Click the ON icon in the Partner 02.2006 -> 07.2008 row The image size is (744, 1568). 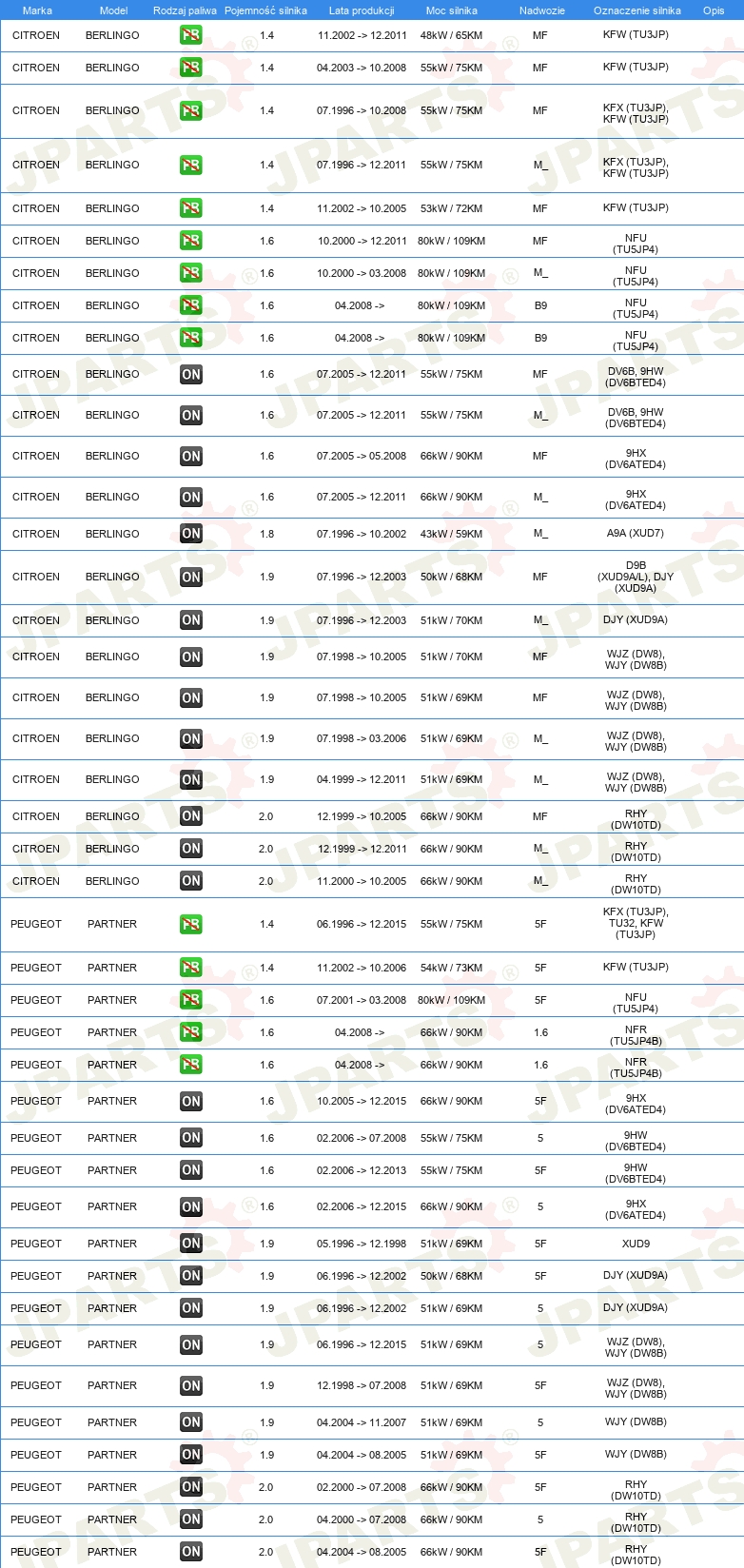click(191, 1138)
